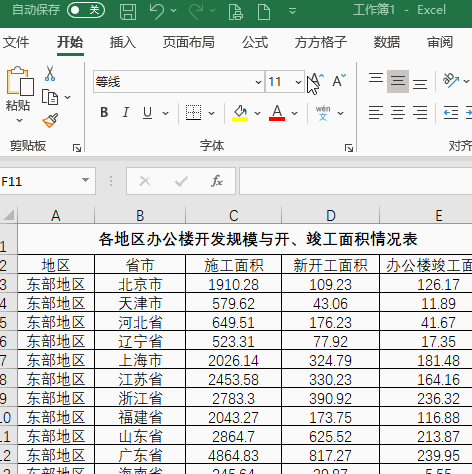Open the Name Box dropdown arrow

click(85, 180)
